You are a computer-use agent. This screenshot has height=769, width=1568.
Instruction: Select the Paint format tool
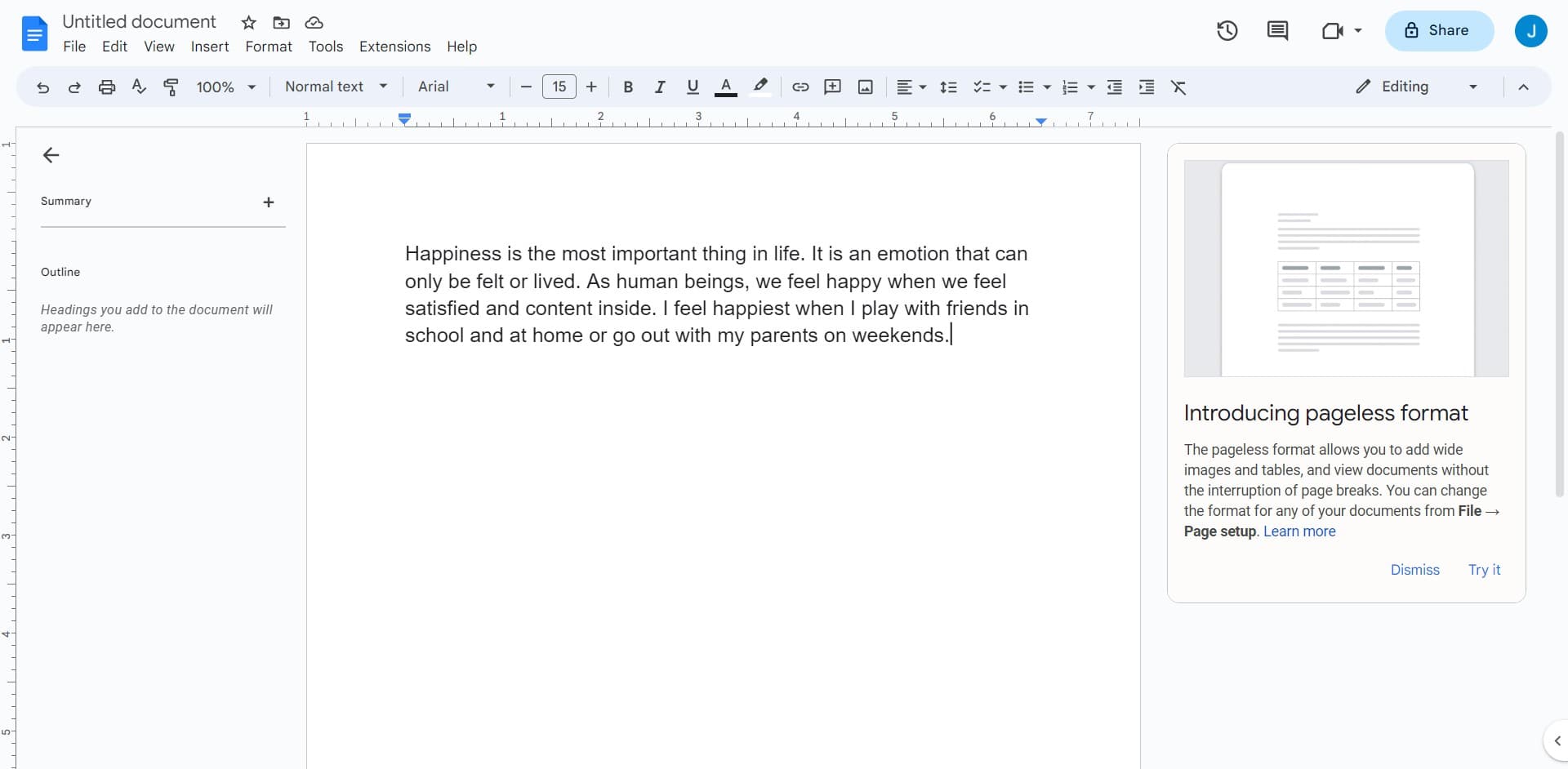click(171, 87)
